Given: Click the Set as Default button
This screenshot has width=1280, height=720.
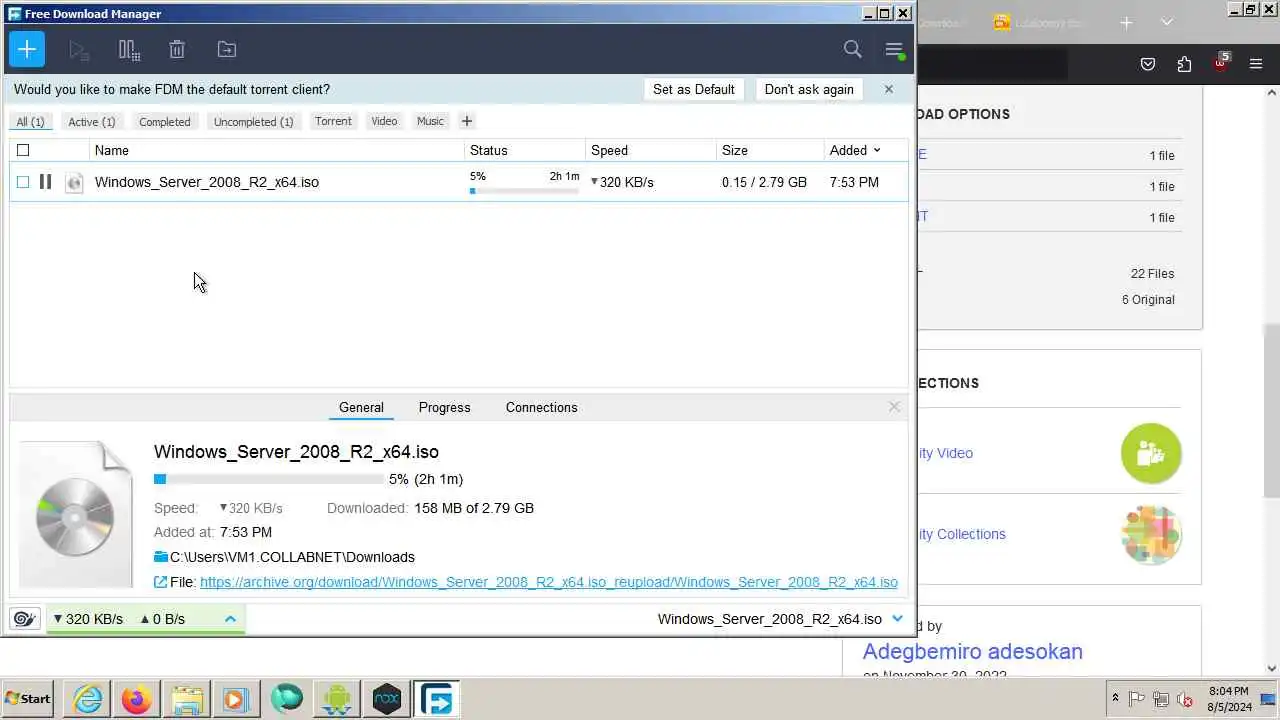Looking at the screenshot, I should tap(694, 89).
